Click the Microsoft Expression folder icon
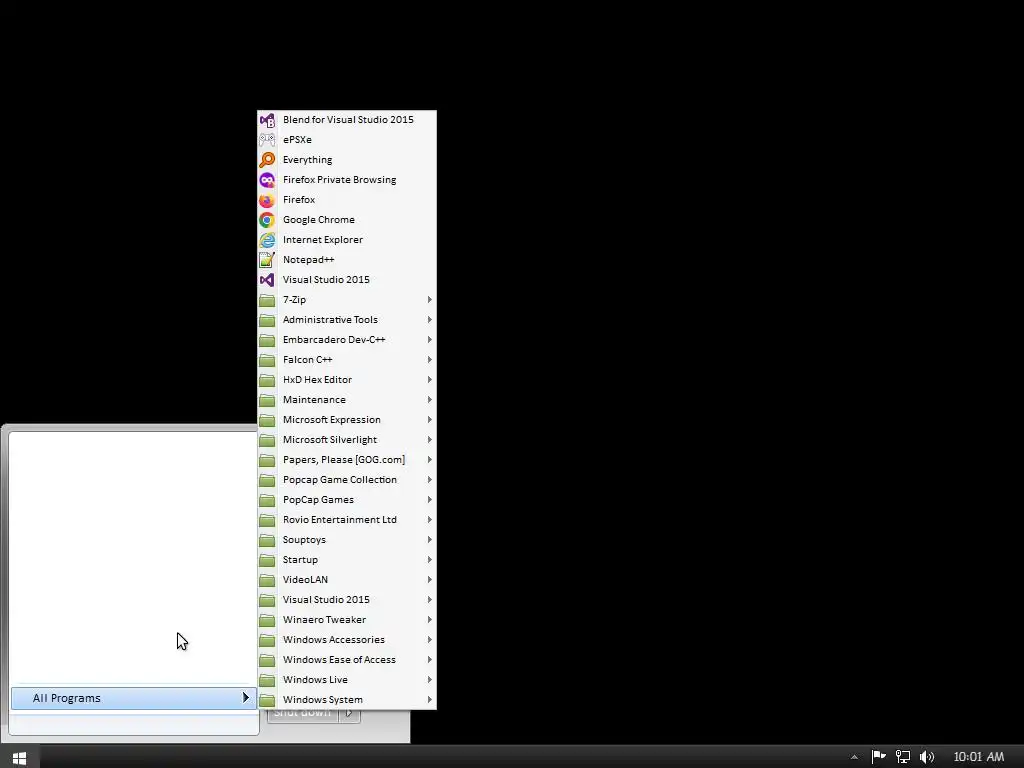The image size is (1024, 768). click(267, 420)
